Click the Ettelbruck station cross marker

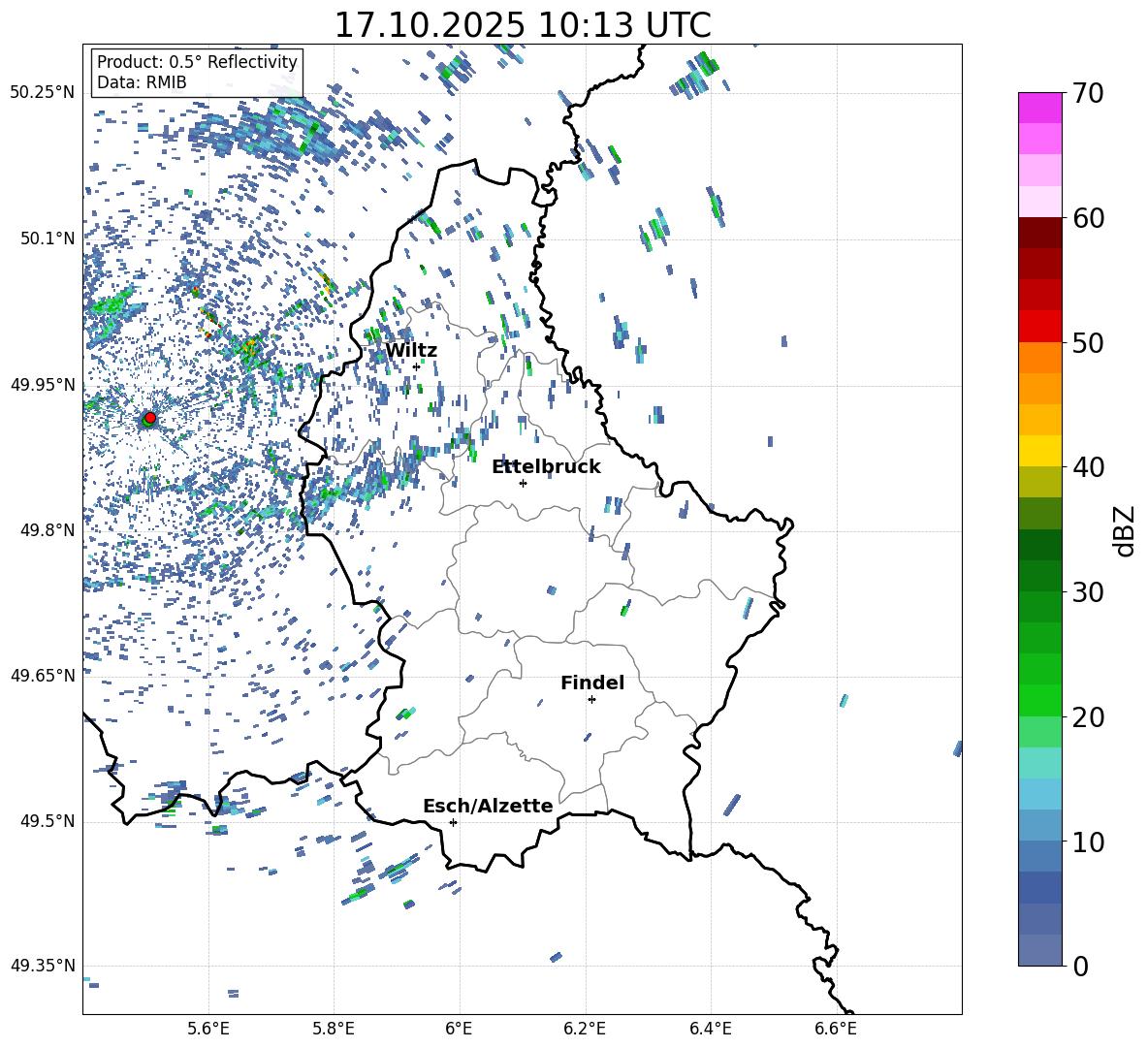[x=524, y=483]
